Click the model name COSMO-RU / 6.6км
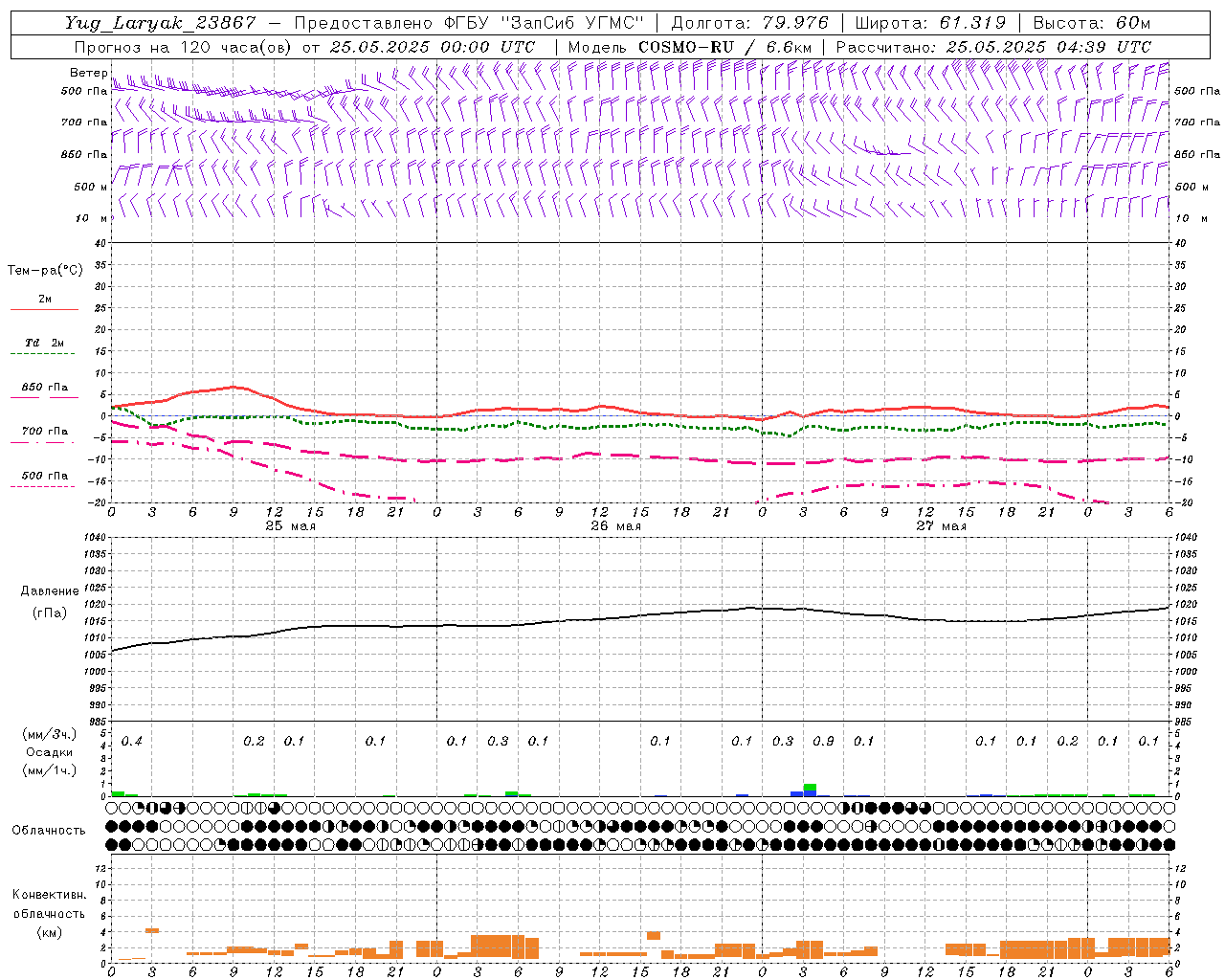1225x980 pixels. tap(724, 47)
